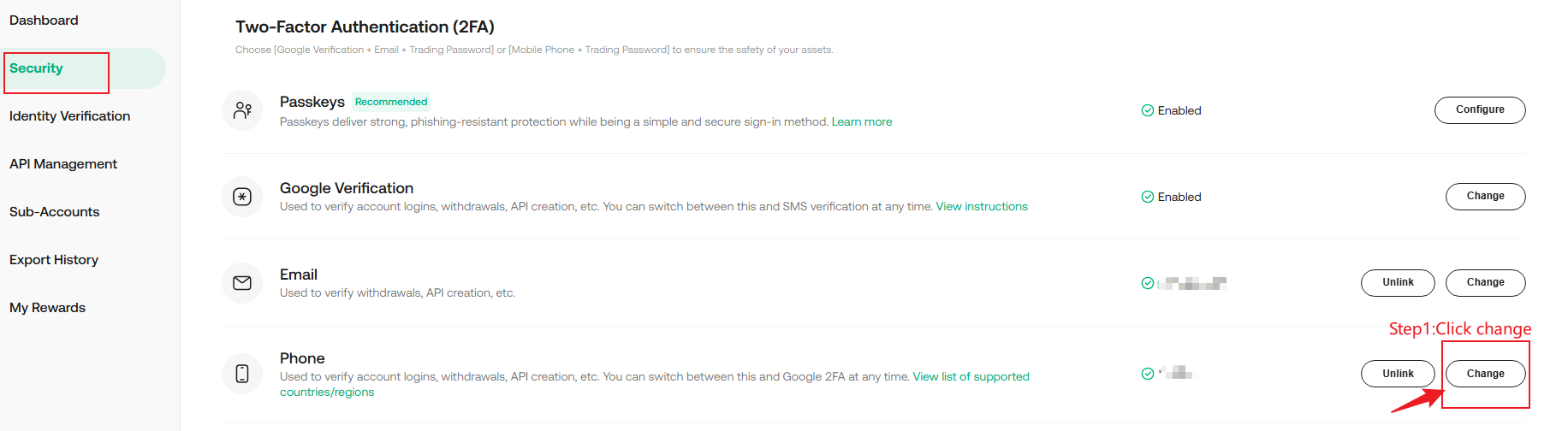Click the Passkeys enabled checkmark icon
The image size is (1568, 431).
coord(1147,110)
